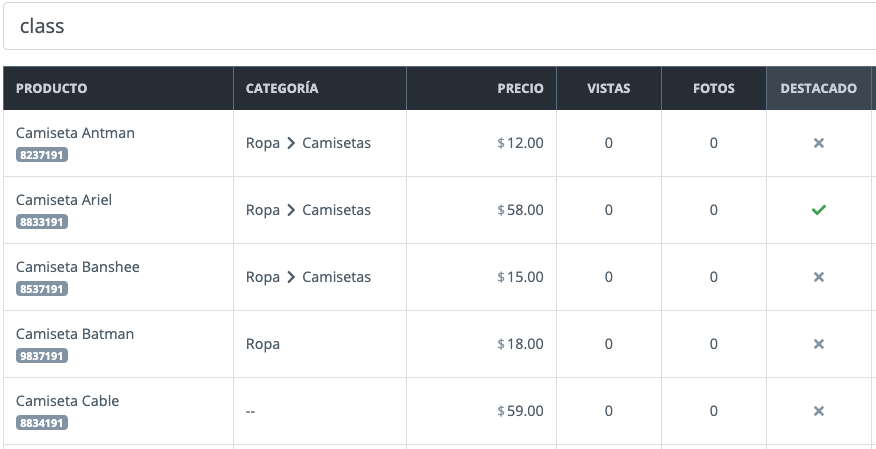876x449 pixels.
Task: Open the Camiseta Cable product link
Action: (x=67, y=401)
